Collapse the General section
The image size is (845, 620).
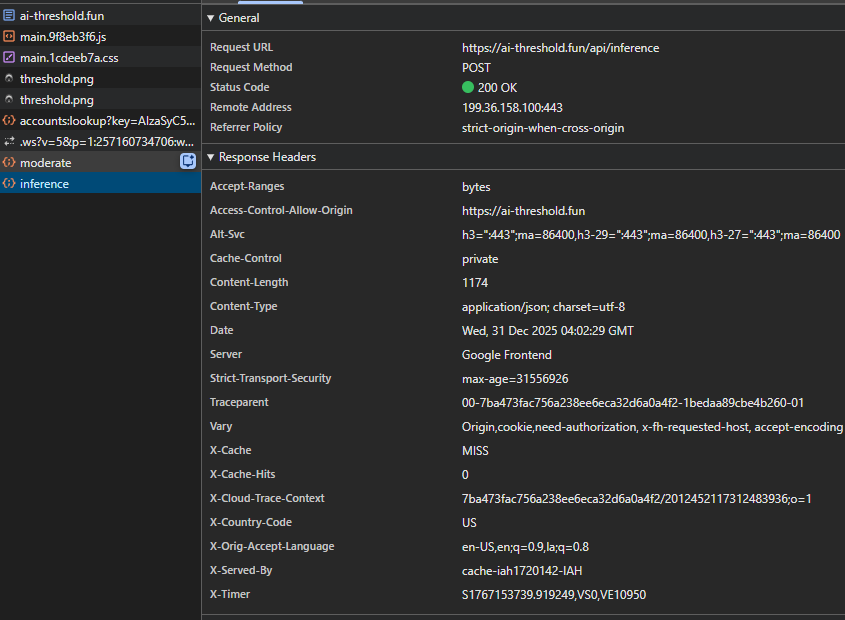(x=211, y=18)
